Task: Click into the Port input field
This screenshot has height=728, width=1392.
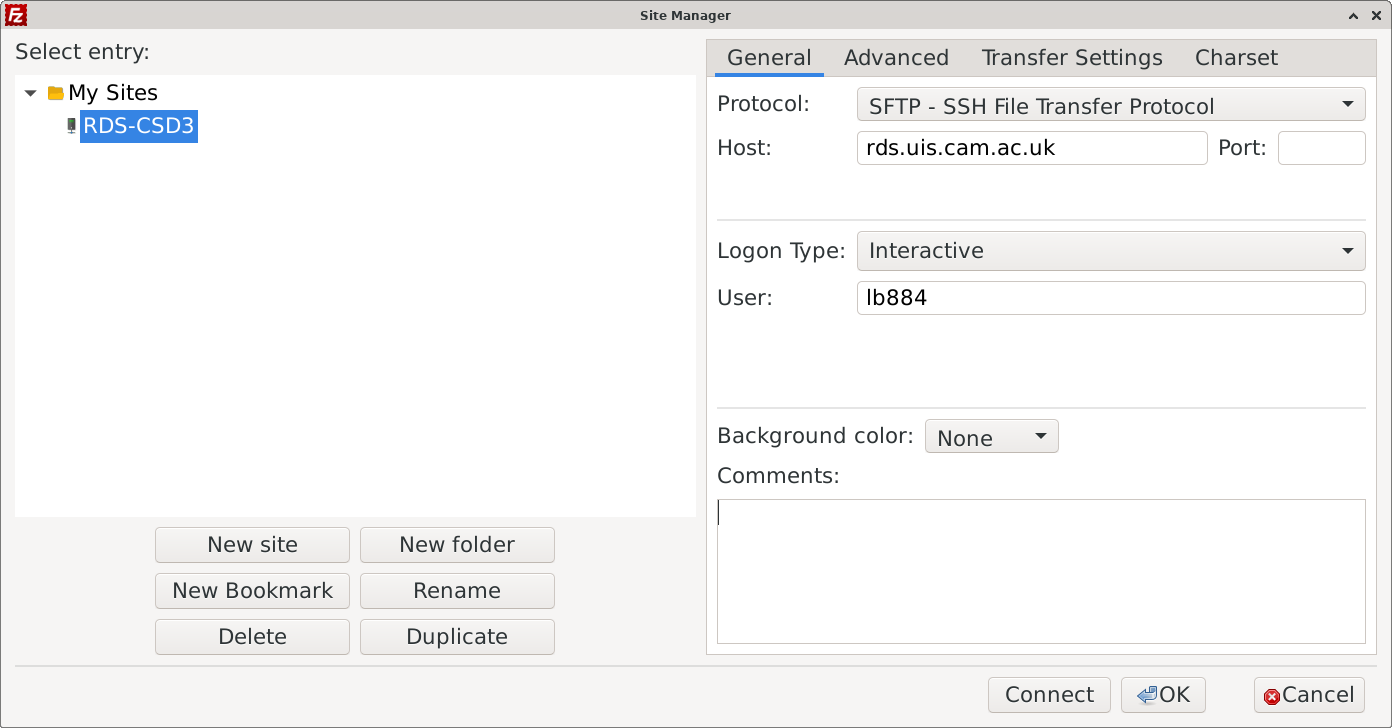Action: (x=1321, y=149)
